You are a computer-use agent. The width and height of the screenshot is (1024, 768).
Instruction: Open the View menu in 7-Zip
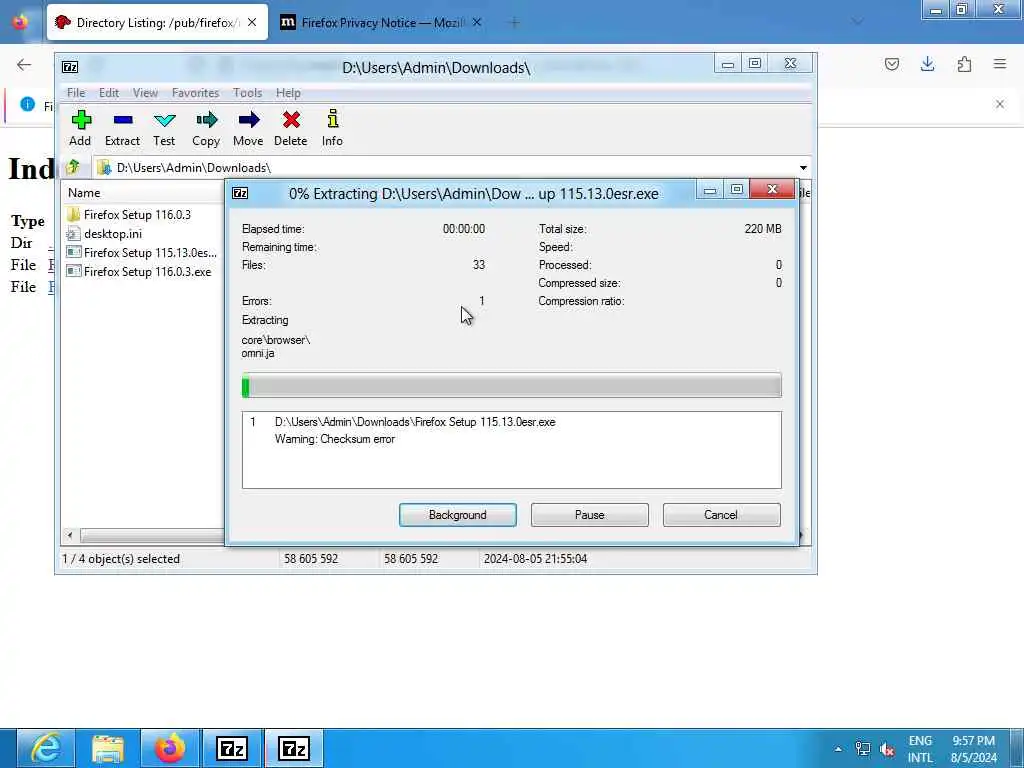point(145,93)
